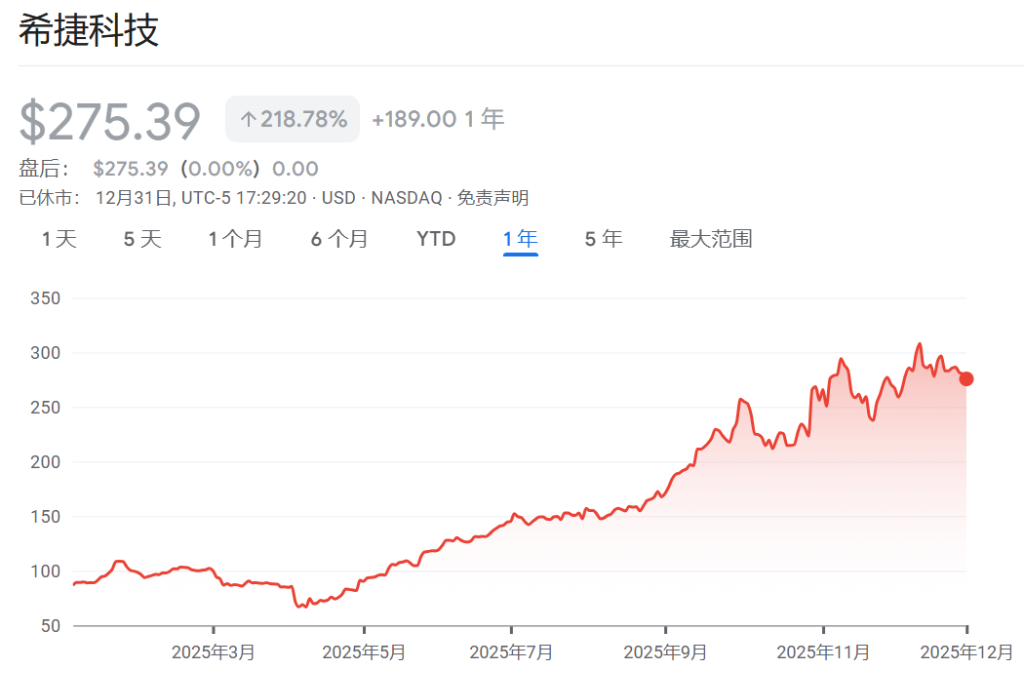The height and width of the screenshot is (690, 1024).
Task: Switch to the 6个月 chart range
Action: coord(340,239)
